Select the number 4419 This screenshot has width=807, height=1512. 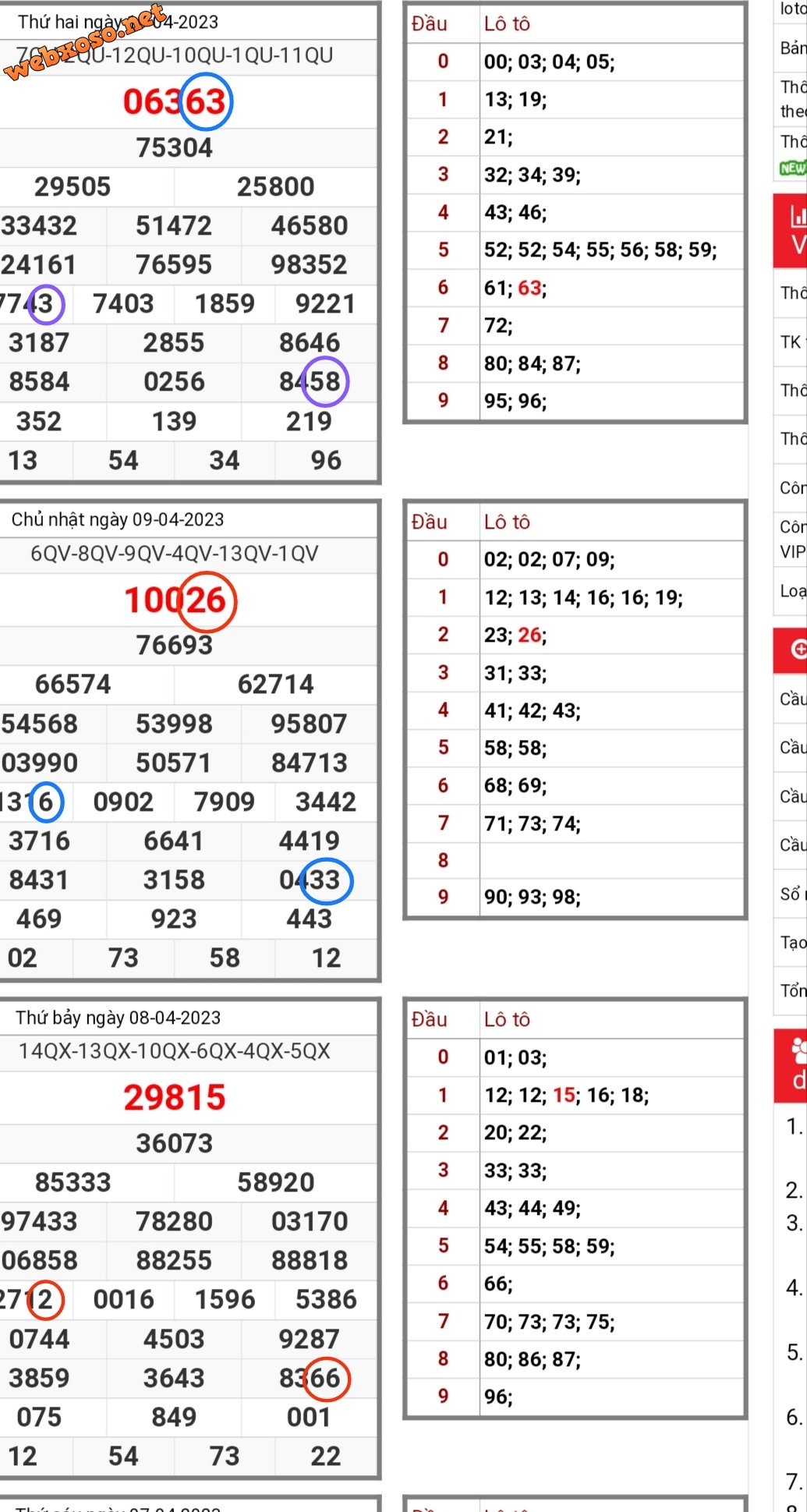point(310,841)
